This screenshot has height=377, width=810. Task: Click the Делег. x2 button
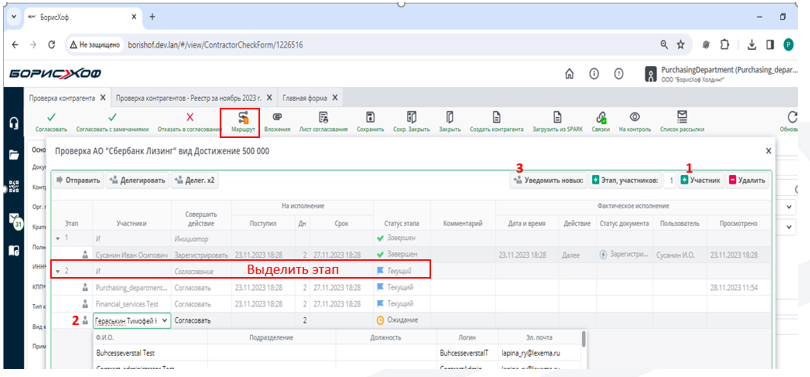pyautogui.click(x=195, y=180)
